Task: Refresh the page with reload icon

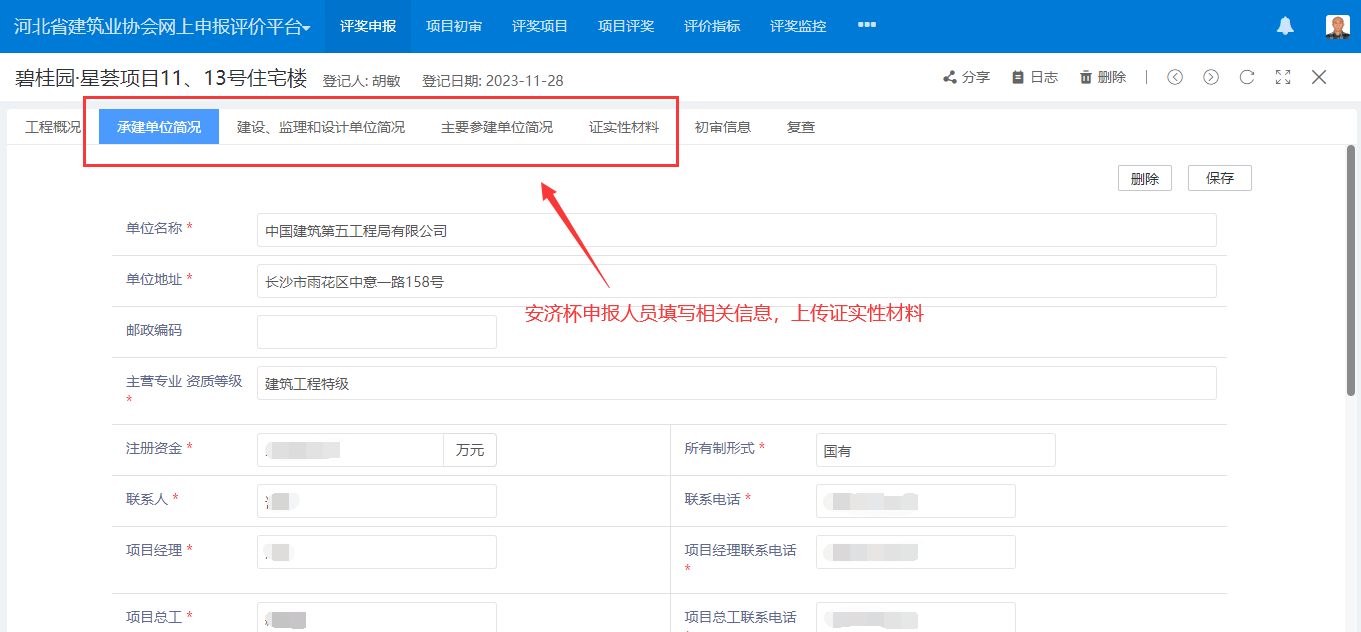Action: (1247, 77)
